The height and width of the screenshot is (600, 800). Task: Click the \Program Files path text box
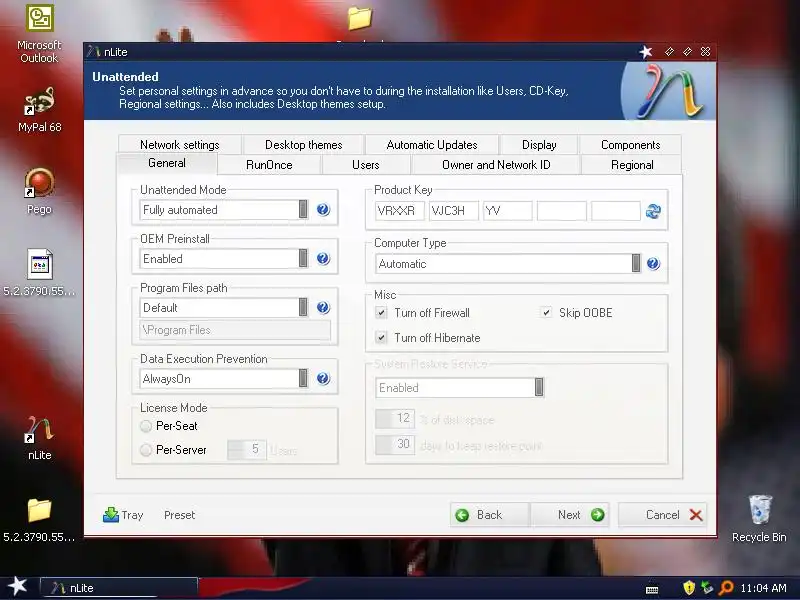(235, 330)
